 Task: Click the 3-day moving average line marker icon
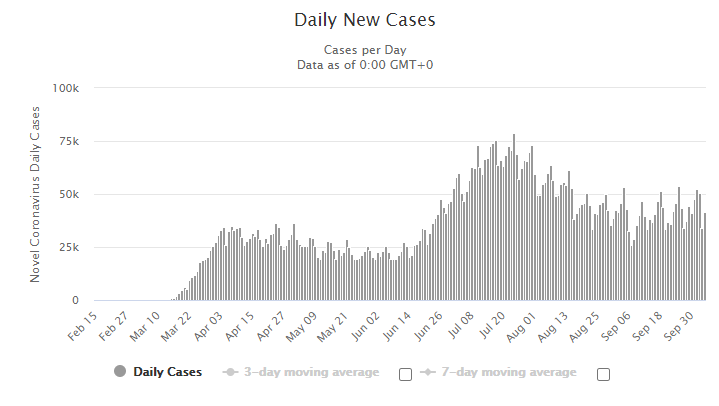pos(230,372)
